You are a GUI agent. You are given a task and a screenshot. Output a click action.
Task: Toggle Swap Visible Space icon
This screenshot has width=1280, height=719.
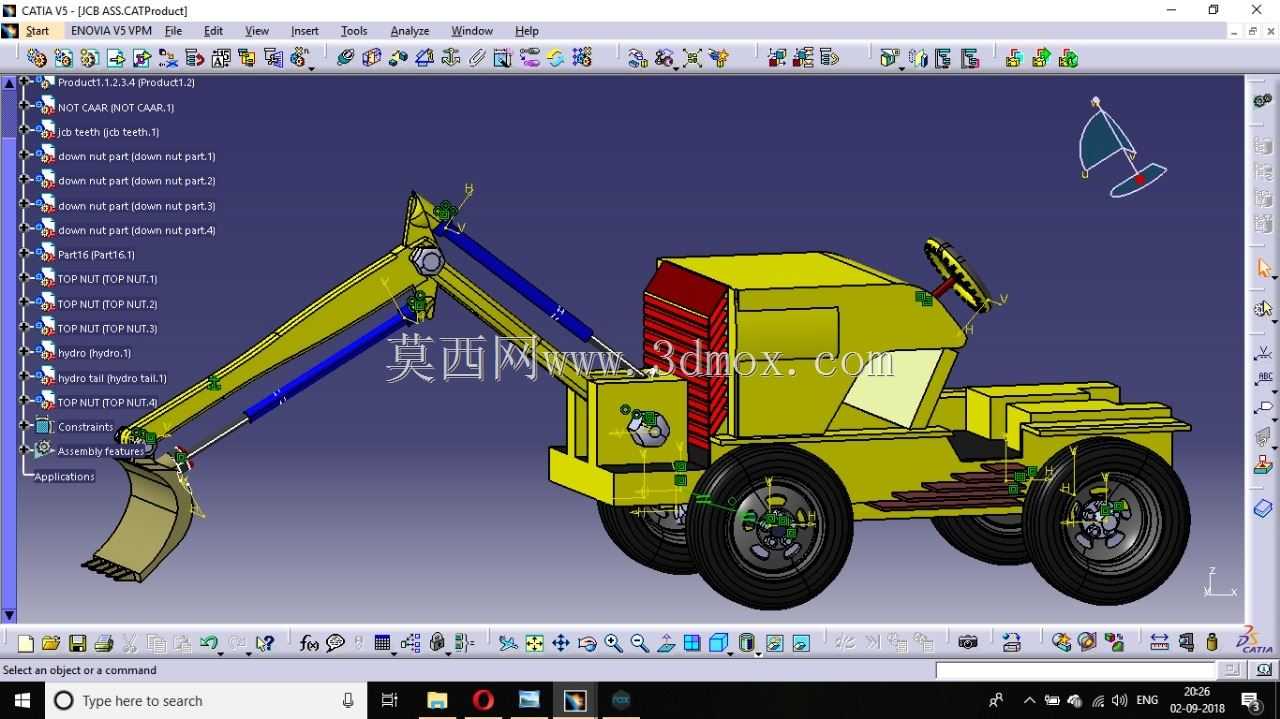coord(800,643)
